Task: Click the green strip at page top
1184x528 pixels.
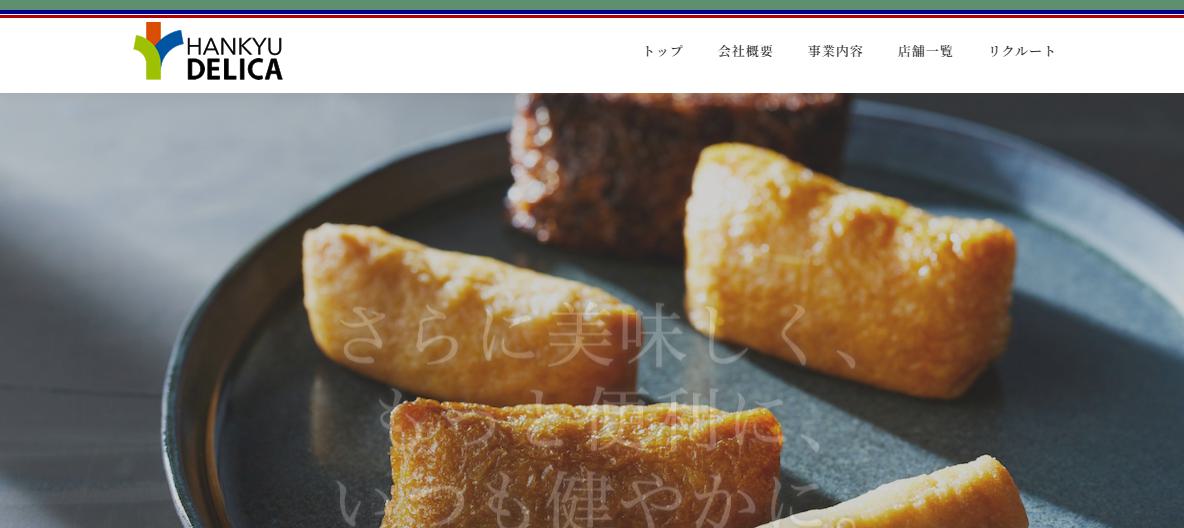Action: pyautogui.click(x=592, y=5)
